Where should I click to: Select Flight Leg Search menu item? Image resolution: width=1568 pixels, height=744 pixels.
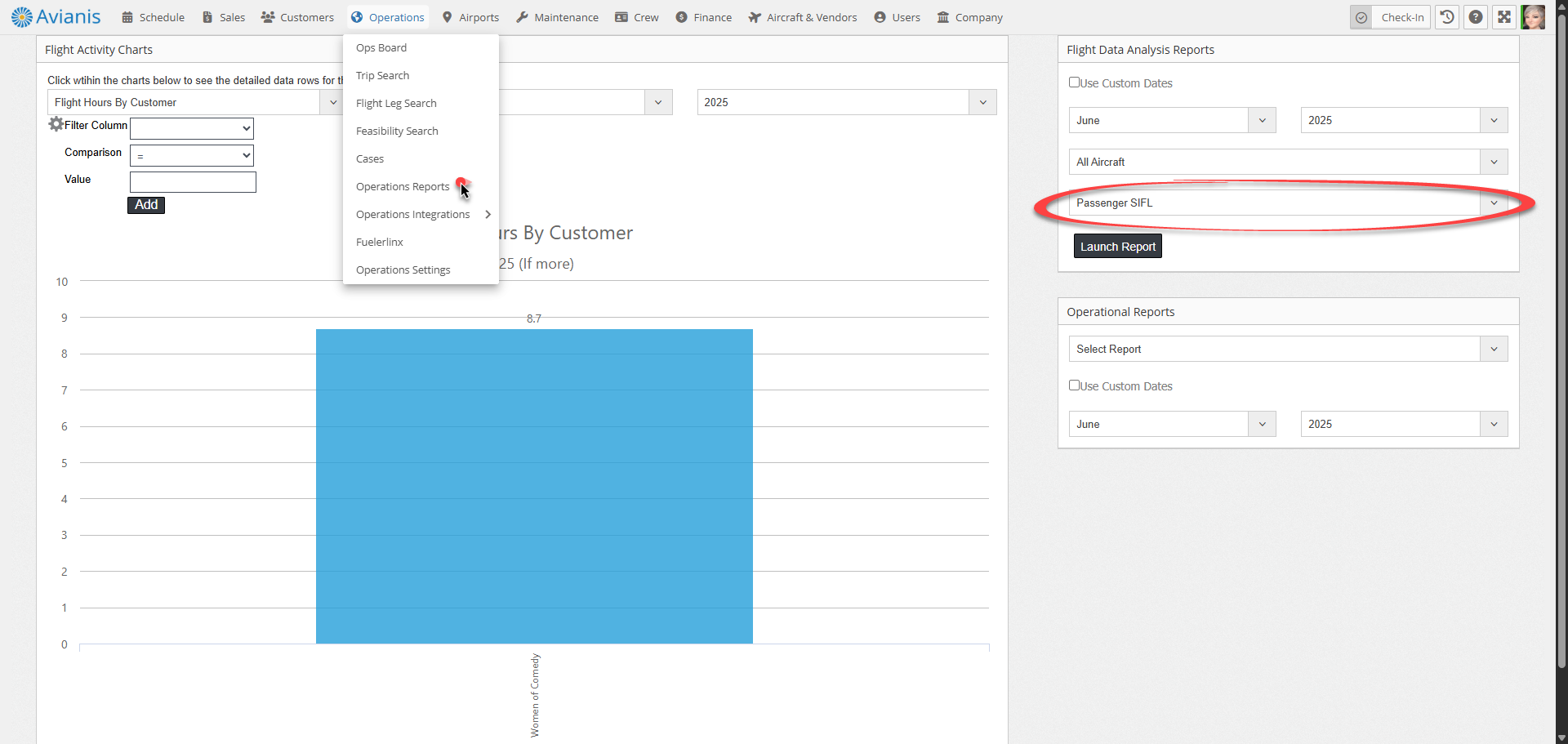tap(421, 103)
